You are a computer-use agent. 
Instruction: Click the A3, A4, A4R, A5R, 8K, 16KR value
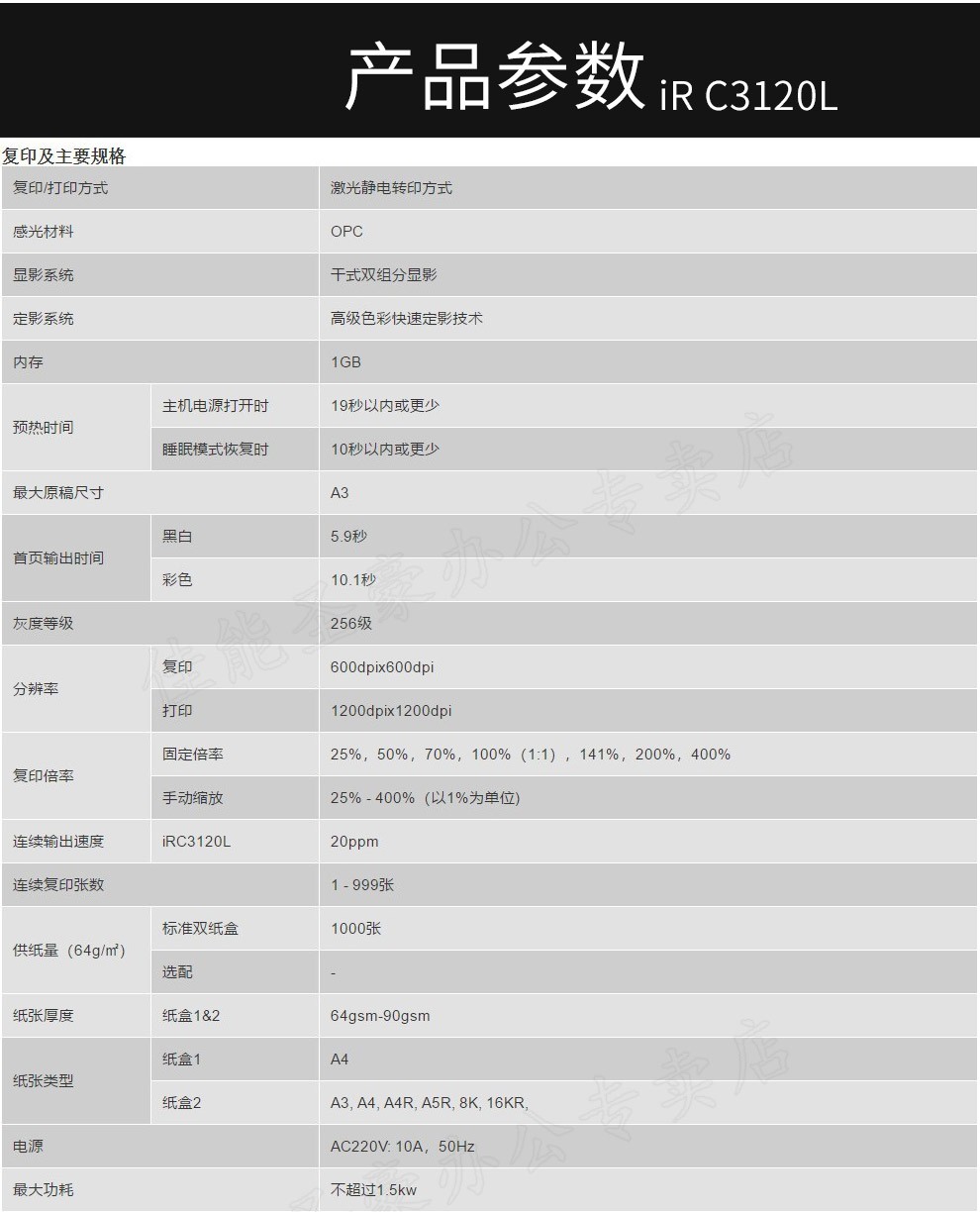click(x=430, y=1102)
